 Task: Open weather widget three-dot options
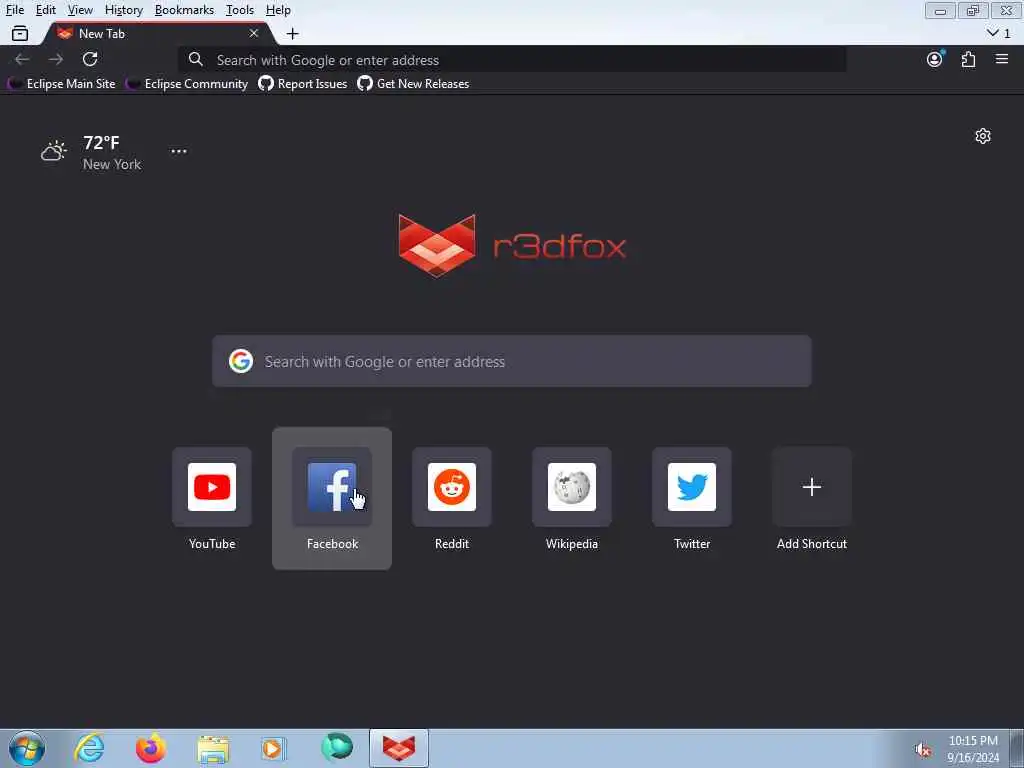coord(179,152)
